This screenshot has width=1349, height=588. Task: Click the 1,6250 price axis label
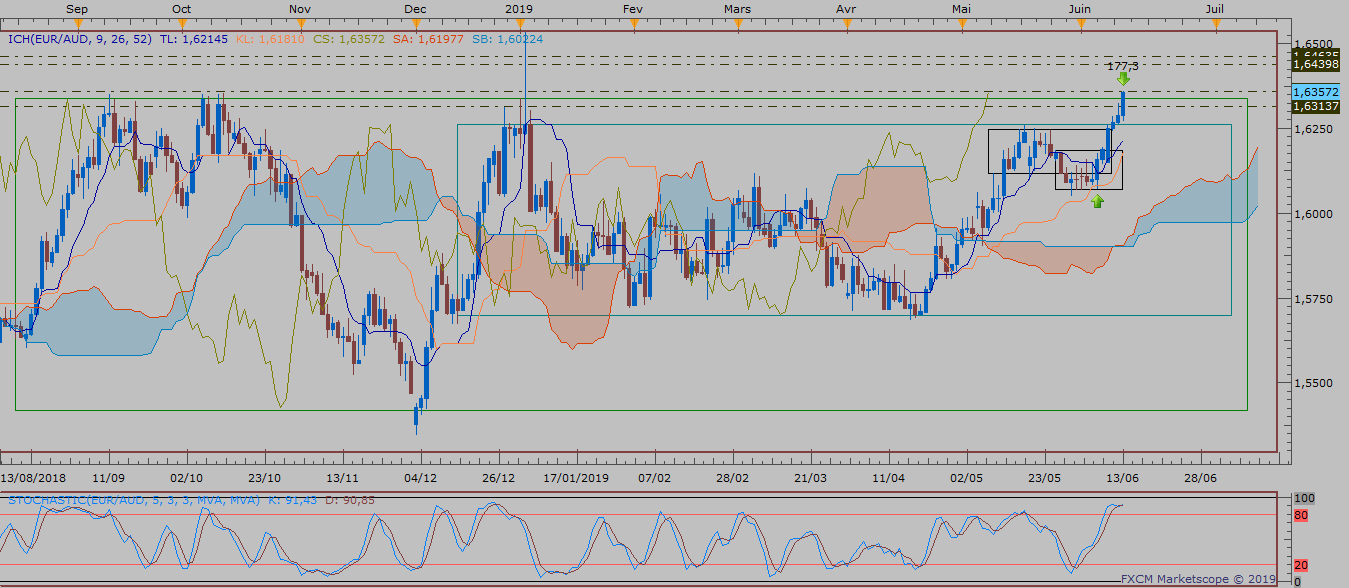1312,130
